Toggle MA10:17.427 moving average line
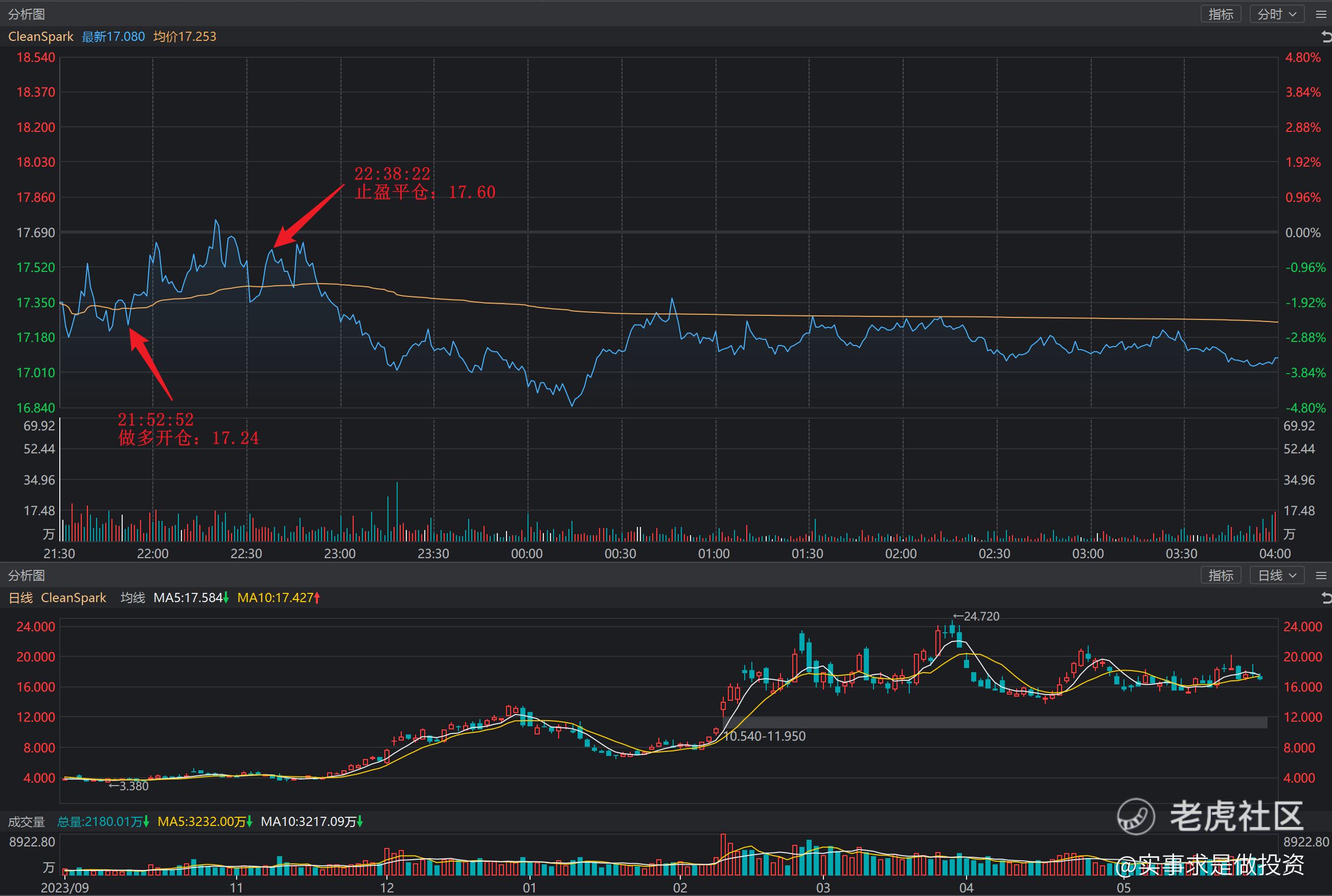Image resolution: width=1332 pixels, height=896 pixels. pos(275,598)
